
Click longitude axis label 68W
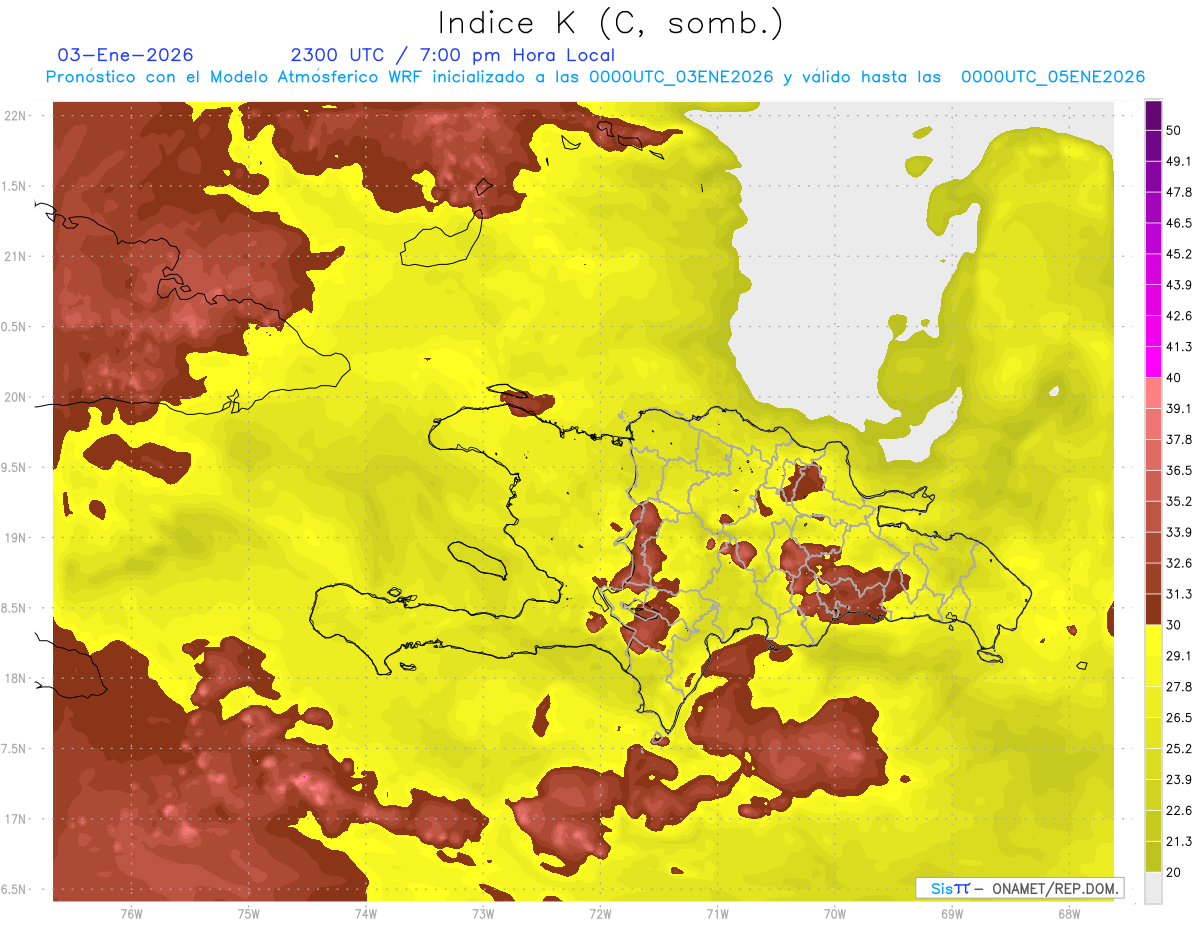click(x=1069, y=914)
